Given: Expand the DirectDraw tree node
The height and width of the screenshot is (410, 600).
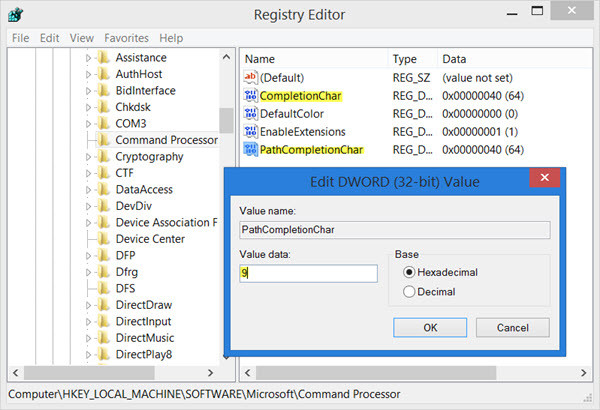Looking at the screenshot, I should [x=88, y=305].
